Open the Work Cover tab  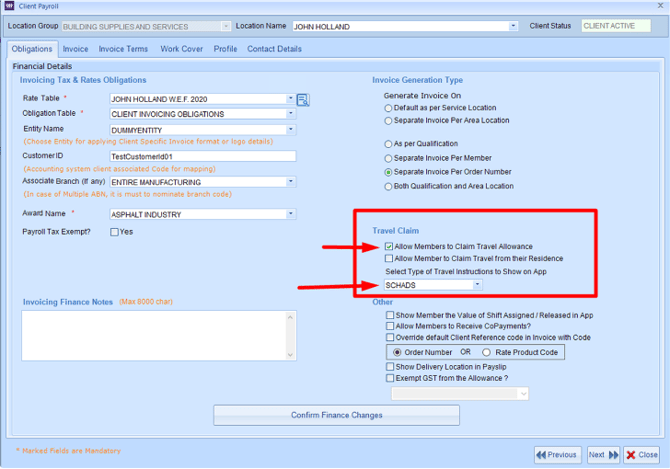[x=182, y=48]
